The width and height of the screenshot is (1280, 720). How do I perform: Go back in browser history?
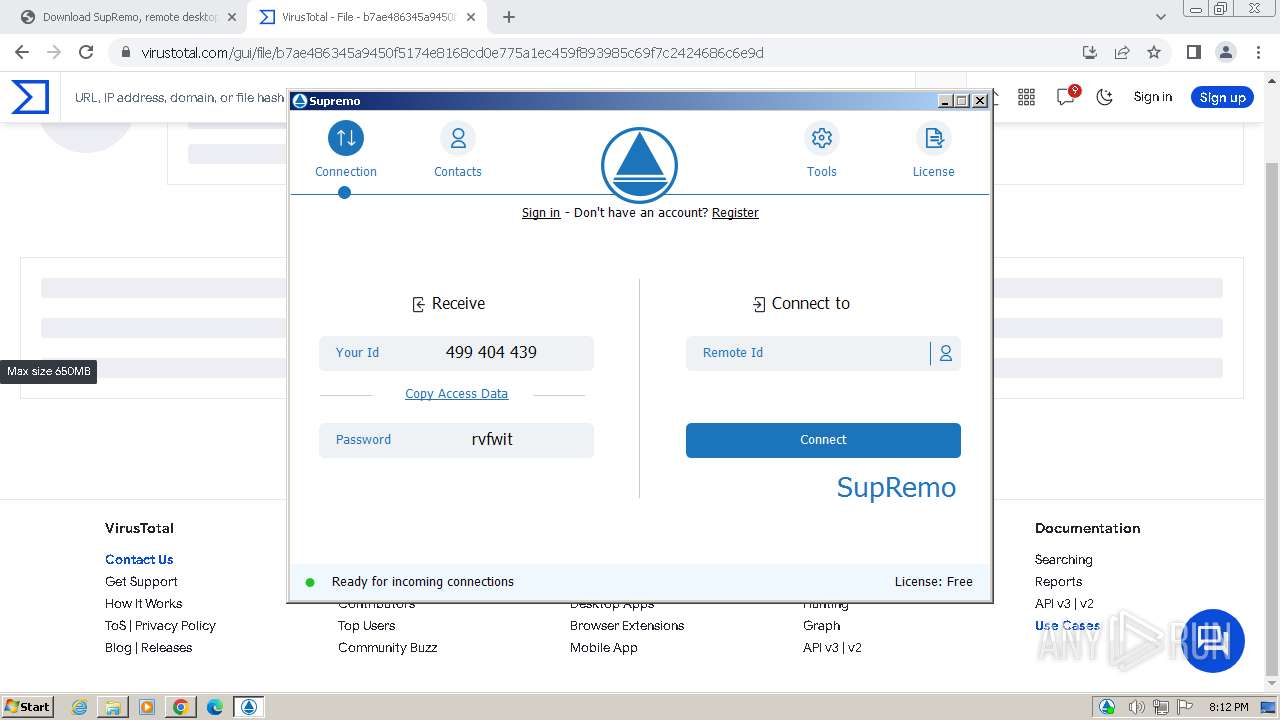pos(22,52)
